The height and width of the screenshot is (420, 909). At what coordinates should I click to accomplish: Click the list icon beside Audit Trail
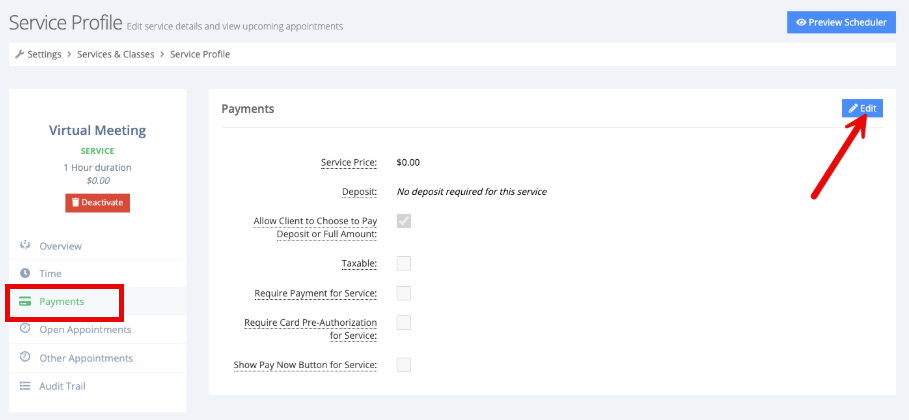(25, 386)
